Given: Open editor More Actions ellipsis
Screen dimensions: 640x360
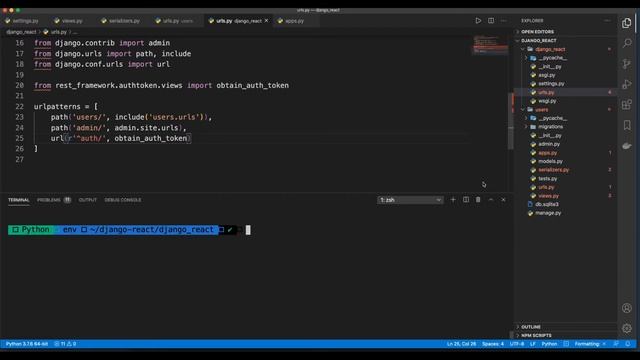Looking at the screenshot, I should coord(503,20).
